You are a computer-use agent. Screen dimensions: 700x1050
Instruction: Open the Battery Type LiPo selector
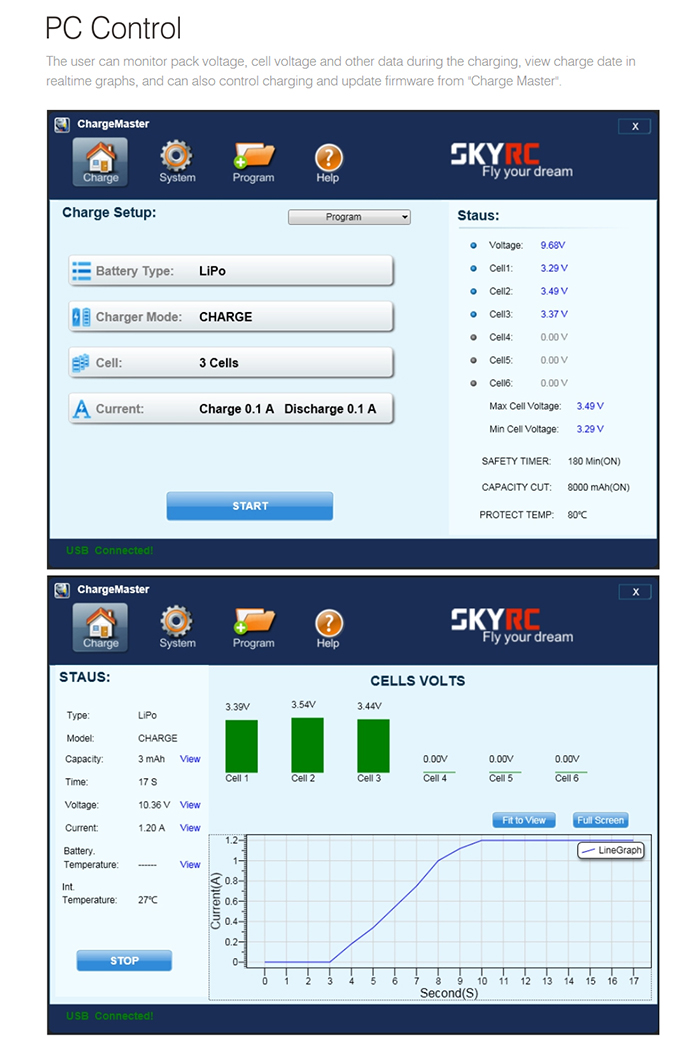[231, 271]
